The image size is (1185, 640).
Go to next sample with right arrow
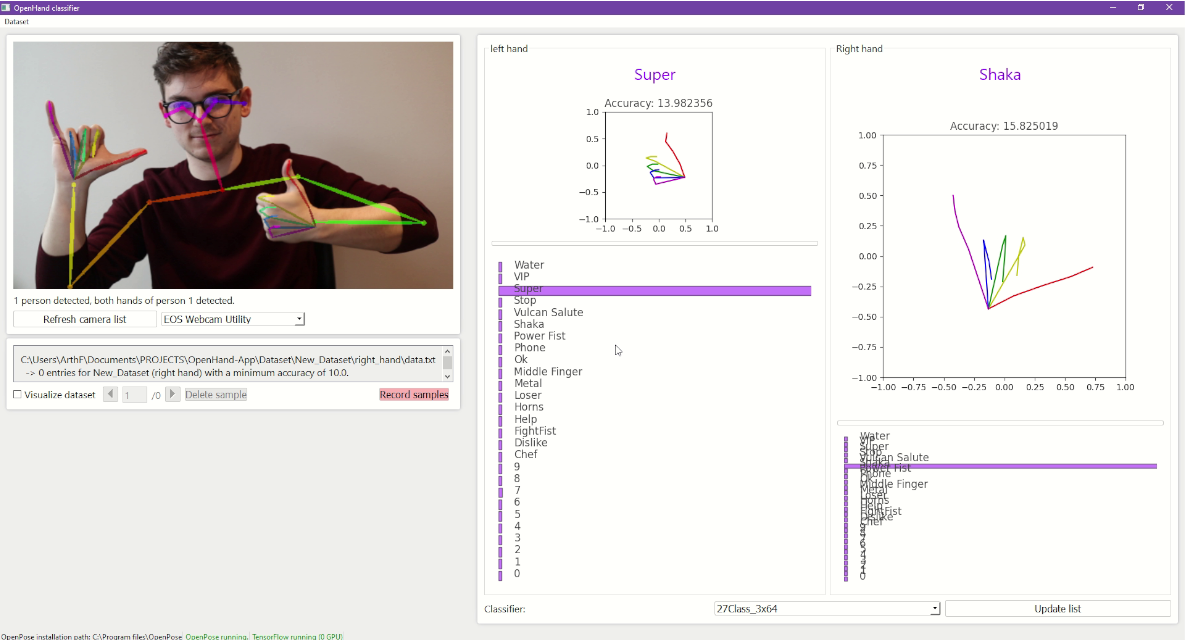pos(172,395)
